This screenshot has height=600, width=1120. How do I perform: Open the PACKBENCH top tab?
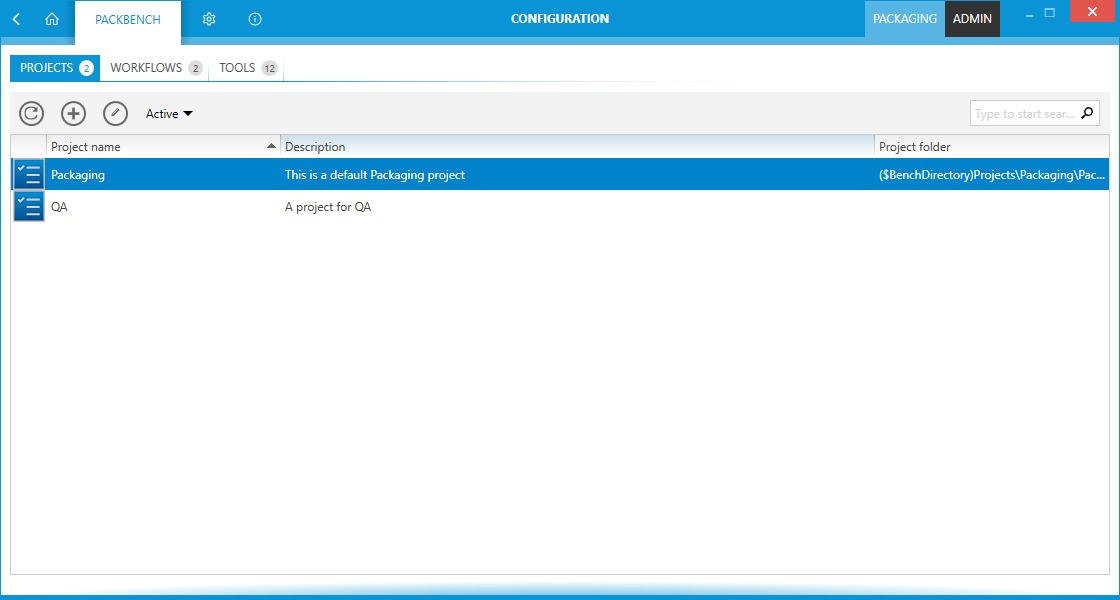pyautogui.click(x=127, y=19)
